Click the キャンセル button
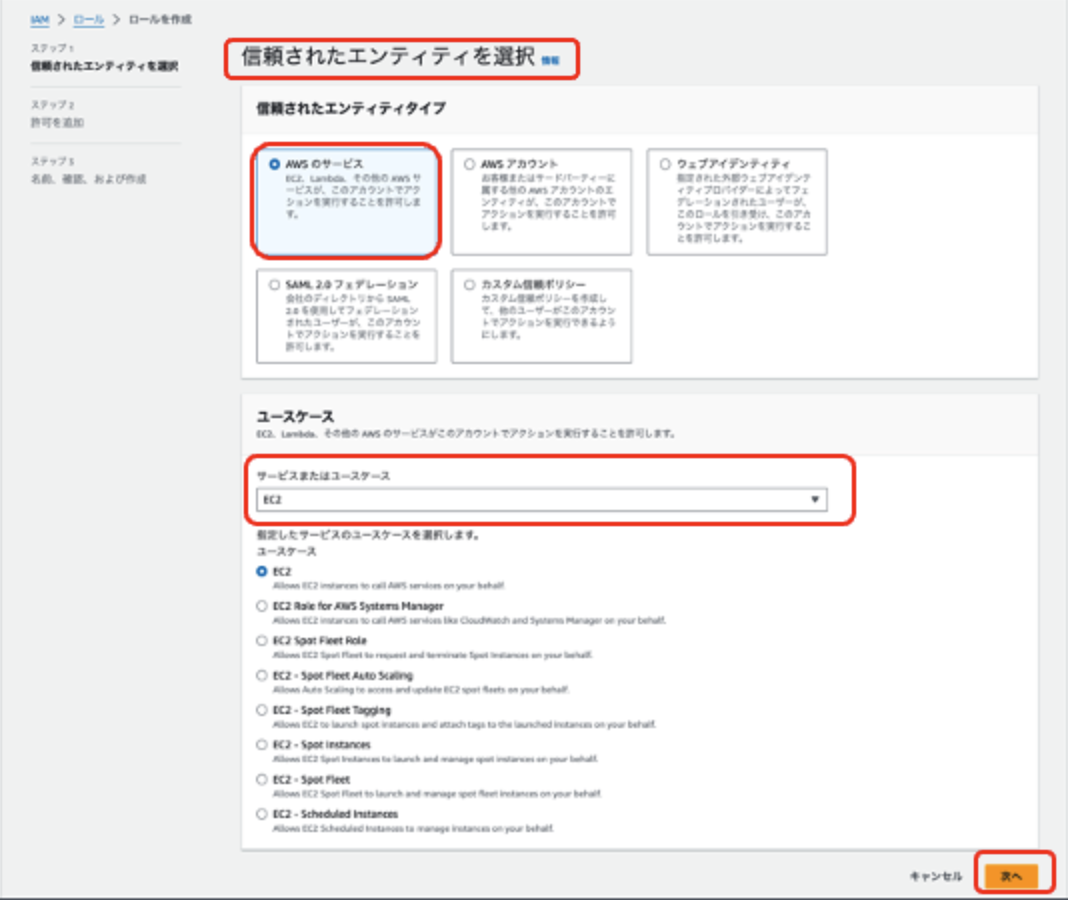Screen dimensions: 1068x900 936,876
